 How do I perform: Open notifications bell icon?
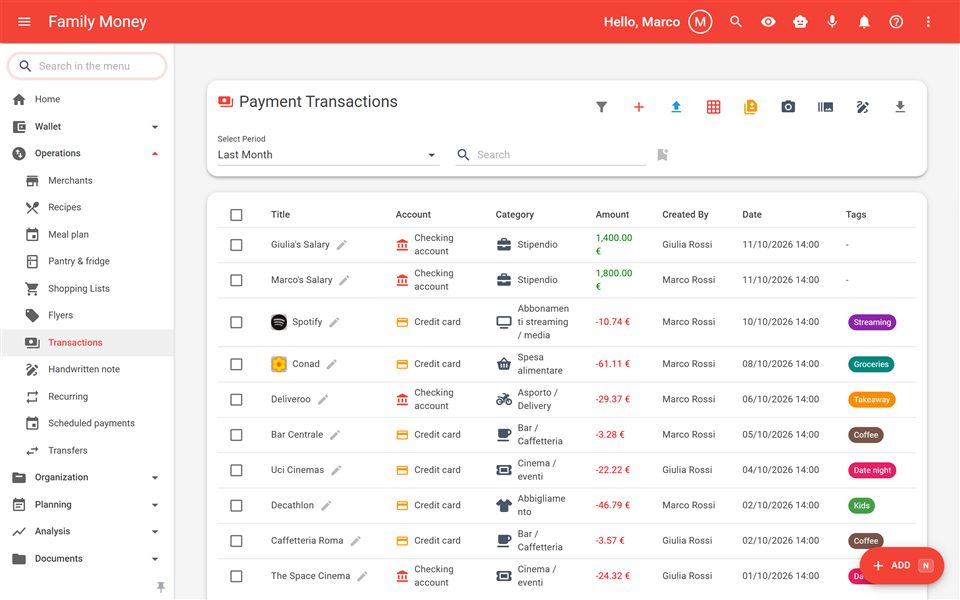click(x=864, y=22)
